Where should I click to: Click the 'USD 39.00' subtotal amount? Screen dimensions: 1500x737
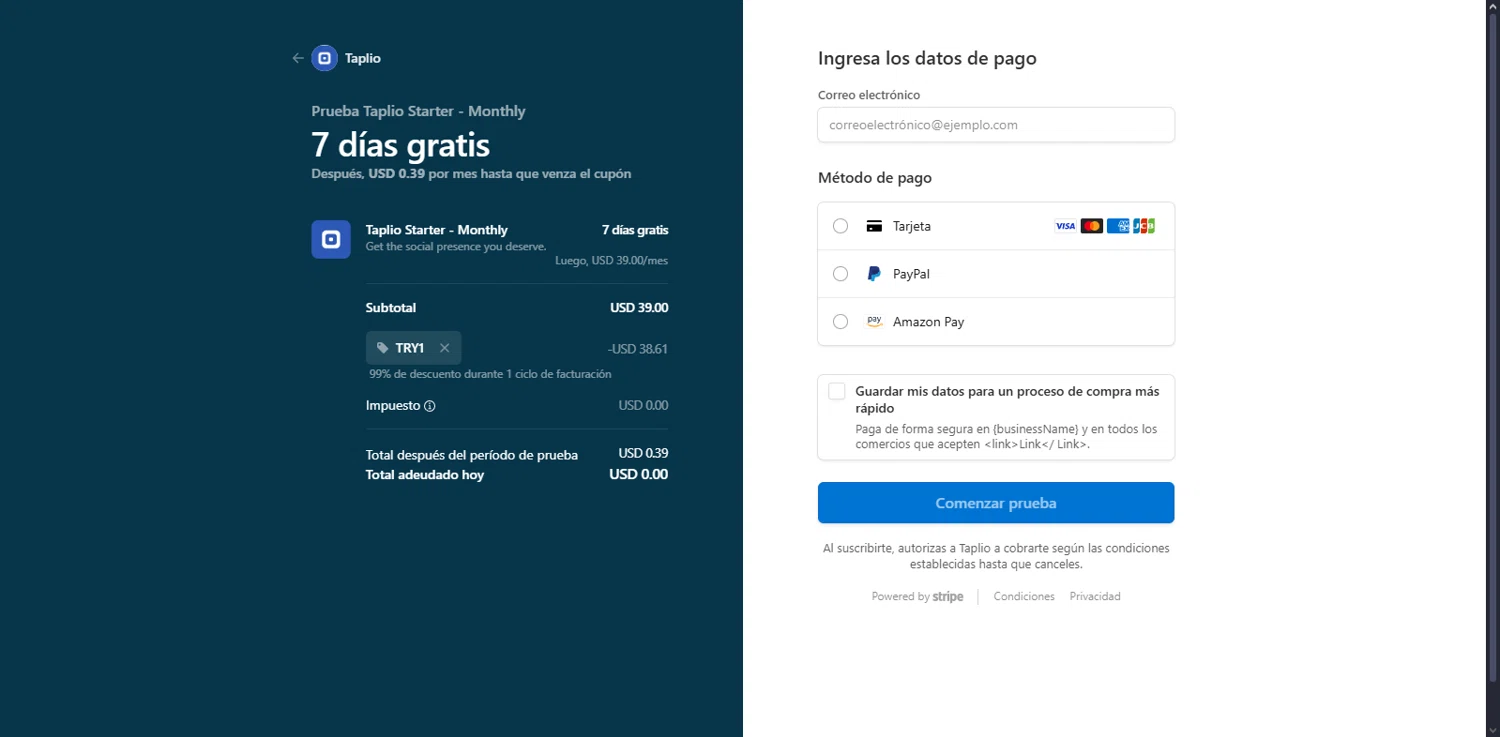click(639, 308)
